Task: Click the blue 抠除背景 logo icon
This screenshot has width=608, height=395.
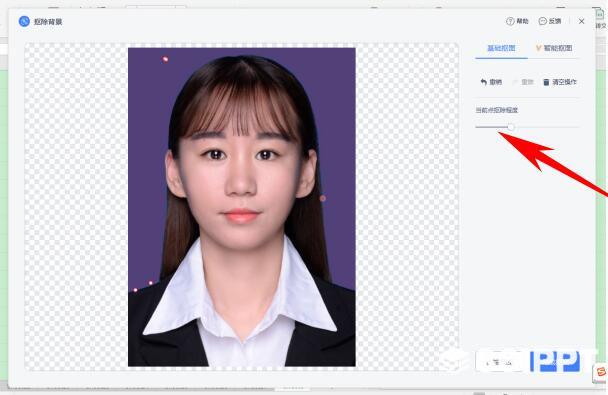Action: coord(24,21)
